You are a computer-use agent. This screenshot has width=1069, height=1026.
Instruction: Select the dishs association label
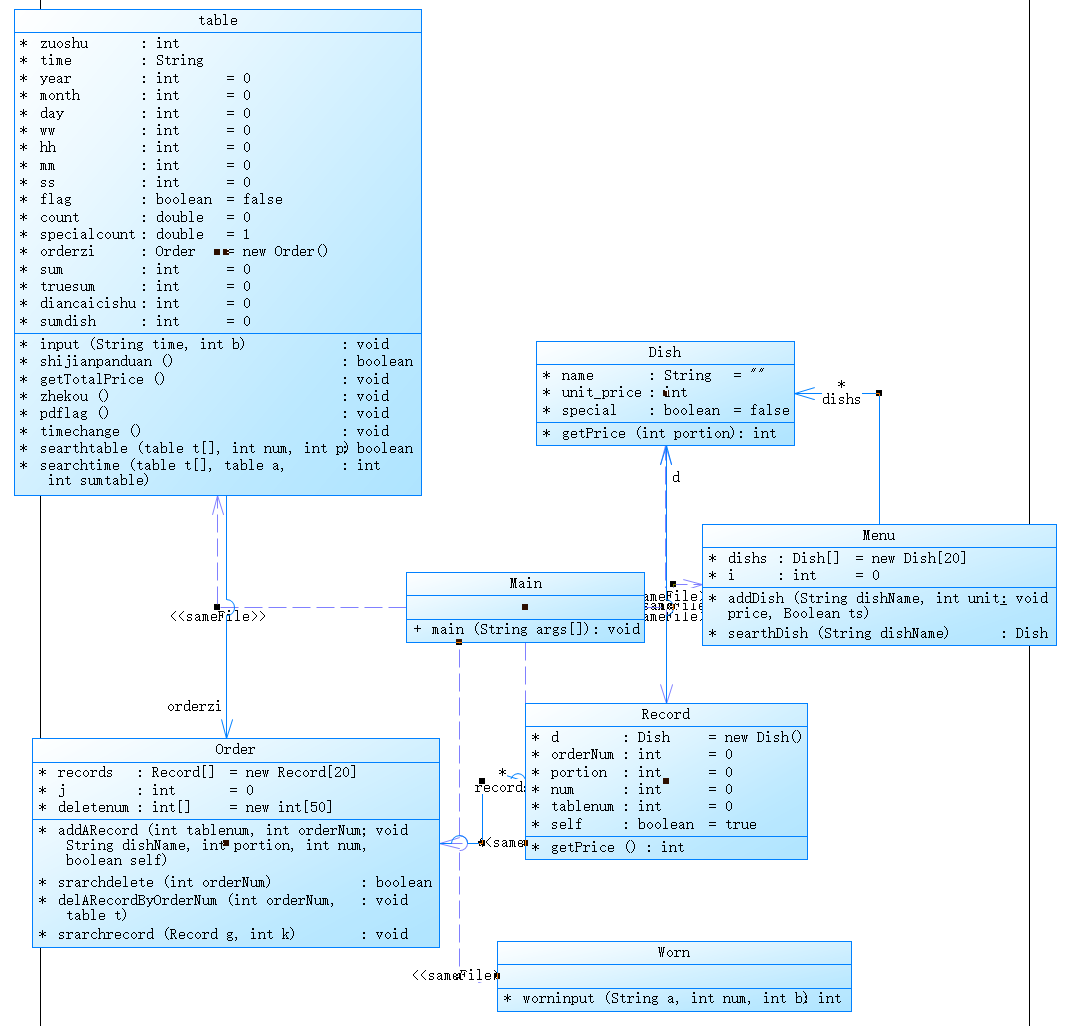[841, 399]
